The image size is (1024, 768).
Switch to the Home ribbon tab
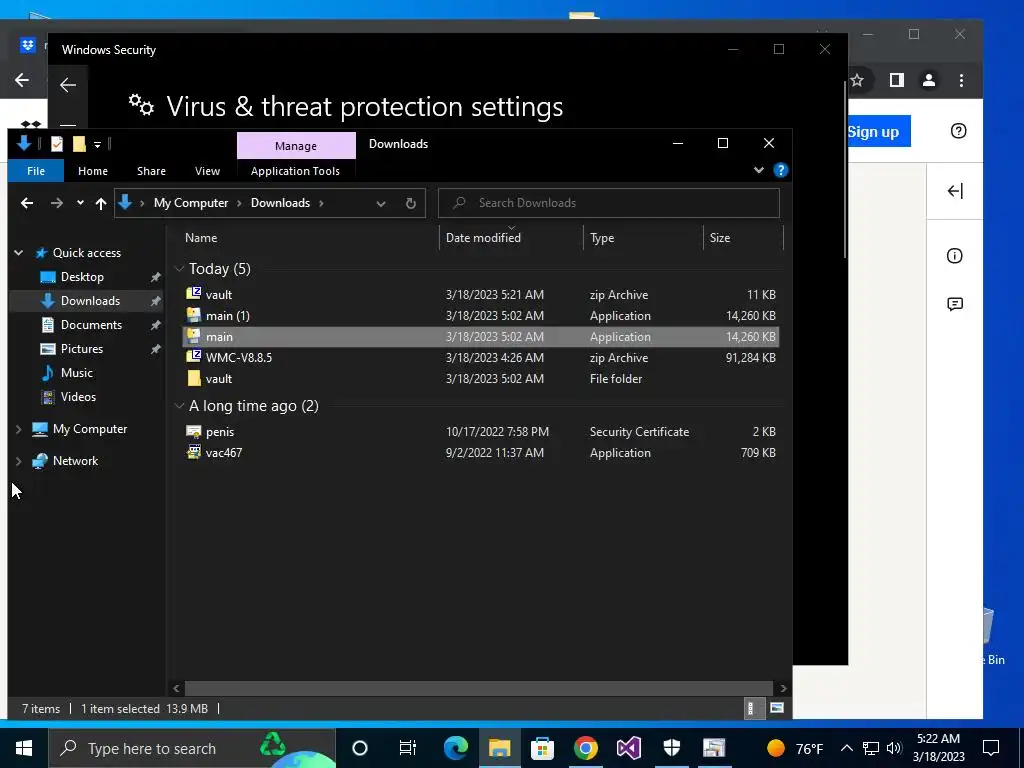pyautogui.click(x=93, y=171)
